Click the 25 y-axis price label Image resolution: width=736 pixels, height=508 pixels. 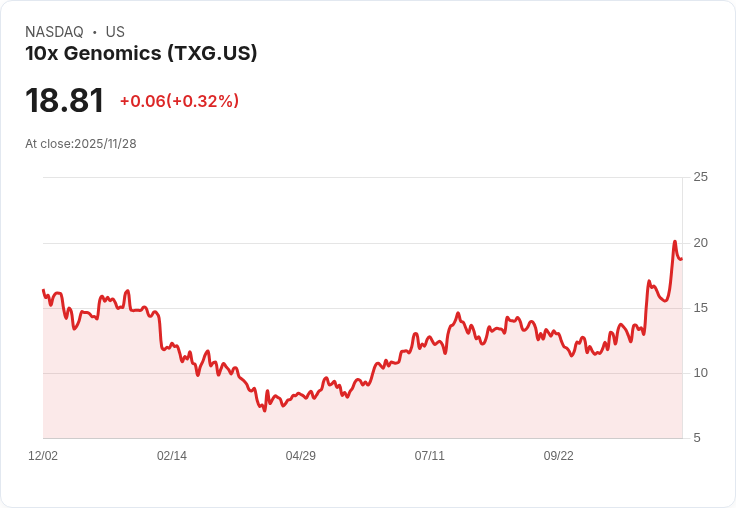[x=700, y=177]
